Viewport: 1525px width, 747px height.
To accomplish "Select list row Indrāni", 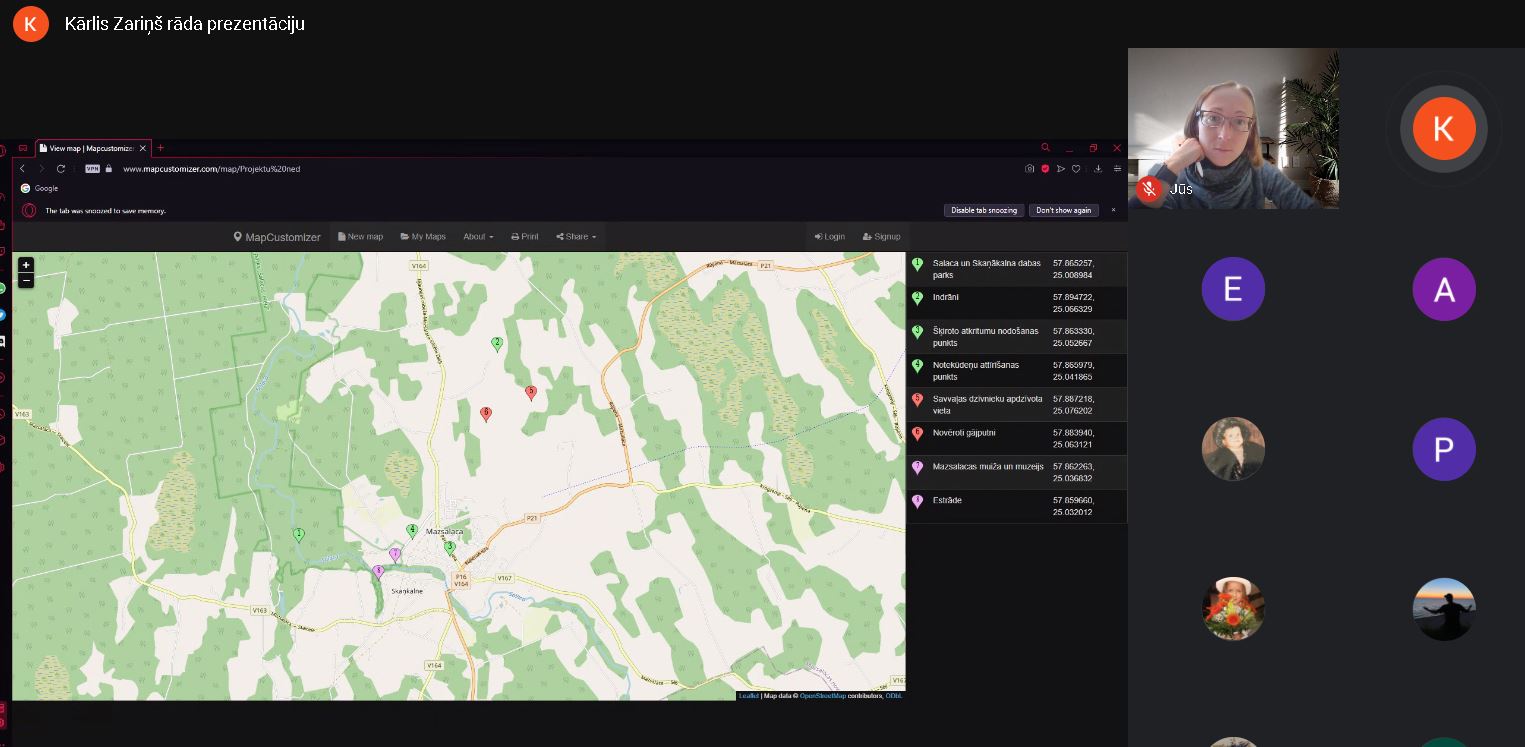I will pyautogui.click(x=1017, y=303).
